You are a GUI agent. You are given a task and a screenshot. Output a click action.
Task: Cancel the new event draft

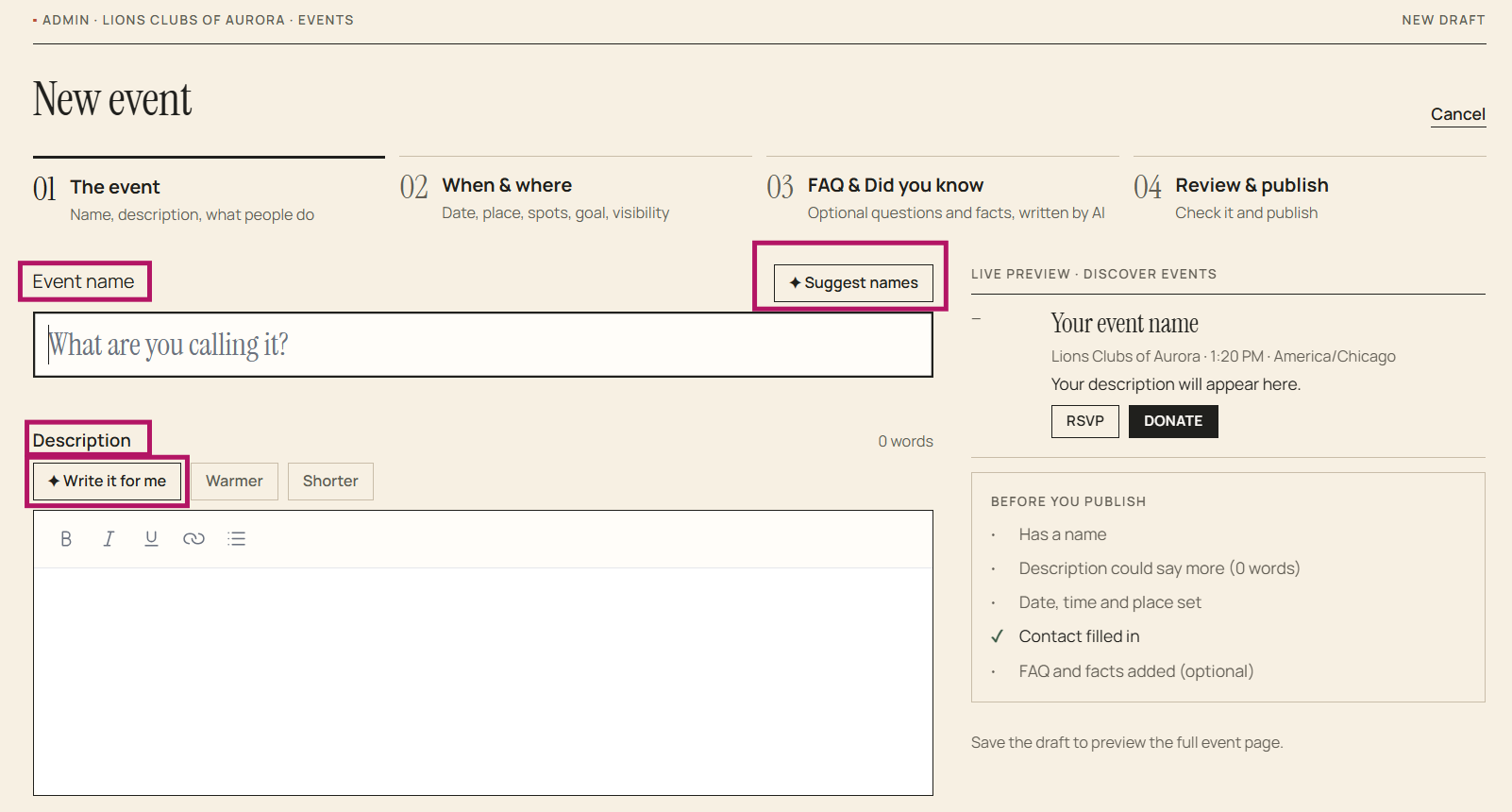coord(1458,114)
